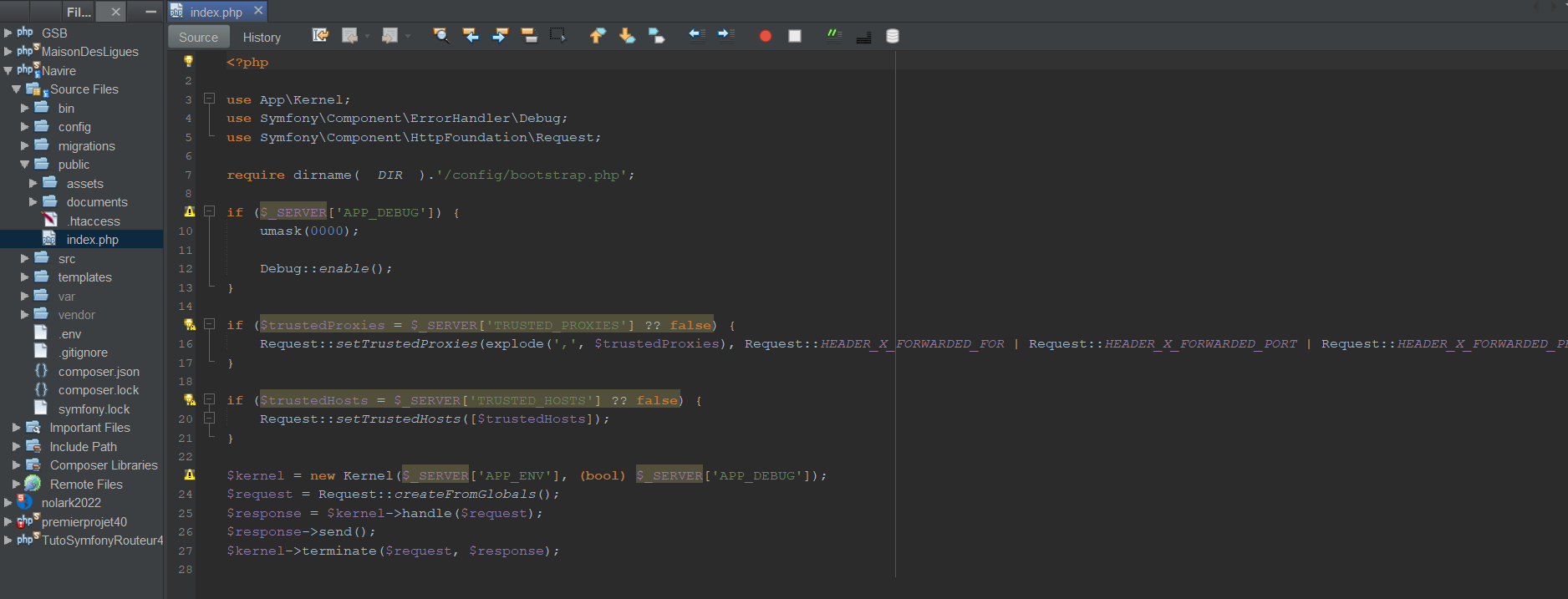Switch to the Source view tab

click(198, 37)
